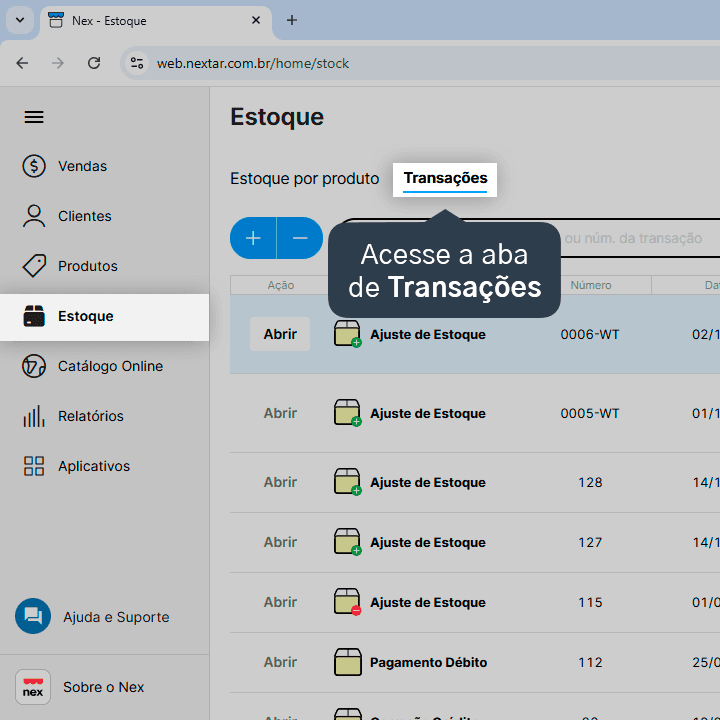
Task: Click the number 127 cell
Action: 590,542
